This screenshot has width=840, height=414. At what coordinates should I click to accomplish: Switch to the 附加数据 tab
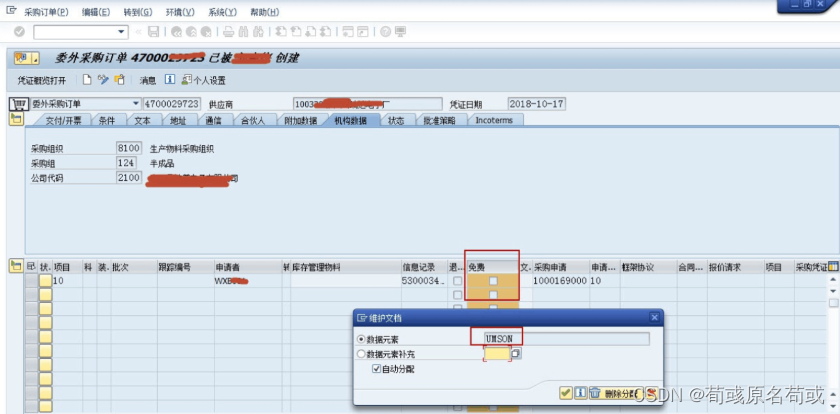[x=301, y=121]
